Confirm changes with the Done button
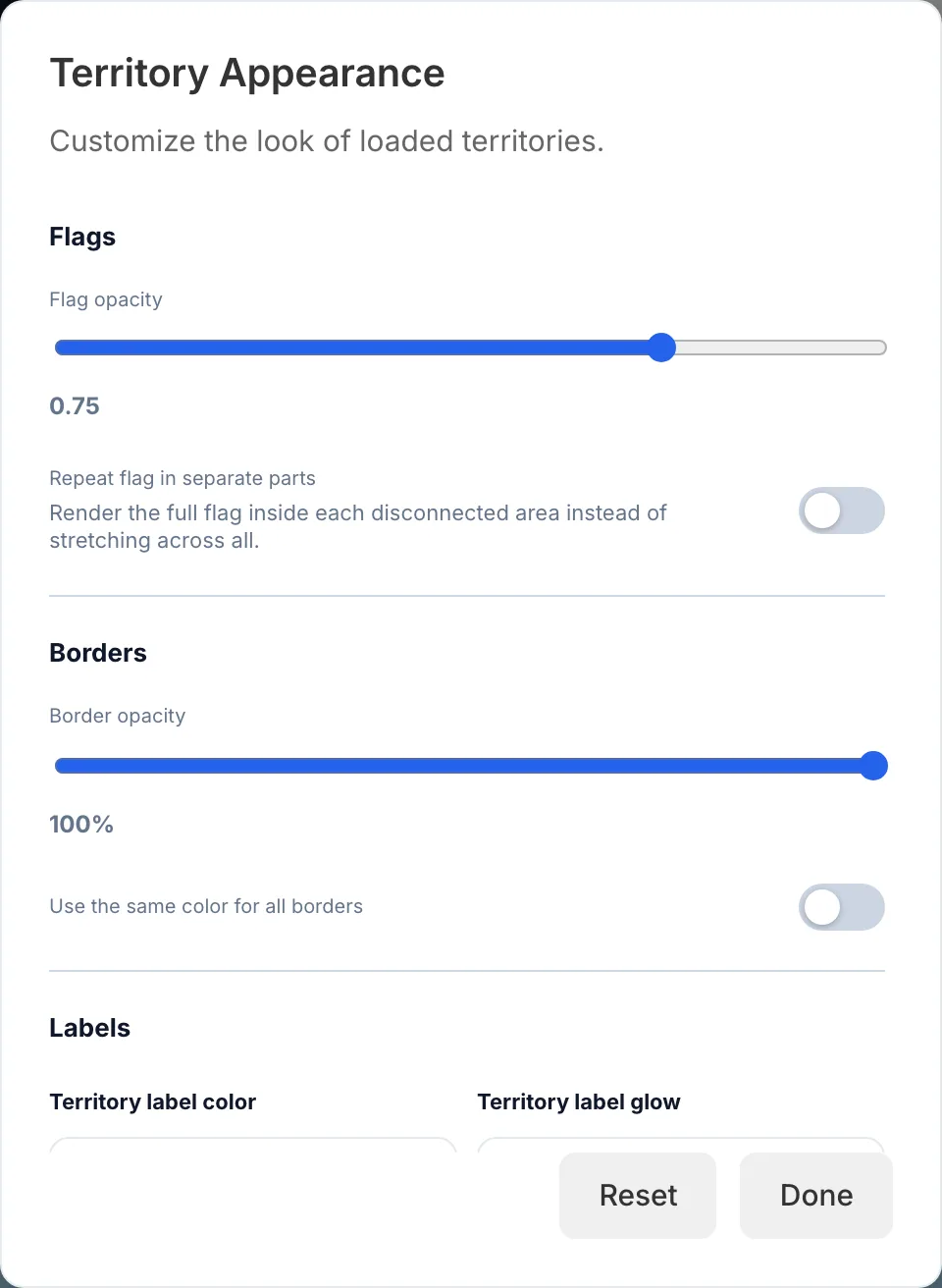This screenshot has height=1288, width=942. (x=816, y=1195)
